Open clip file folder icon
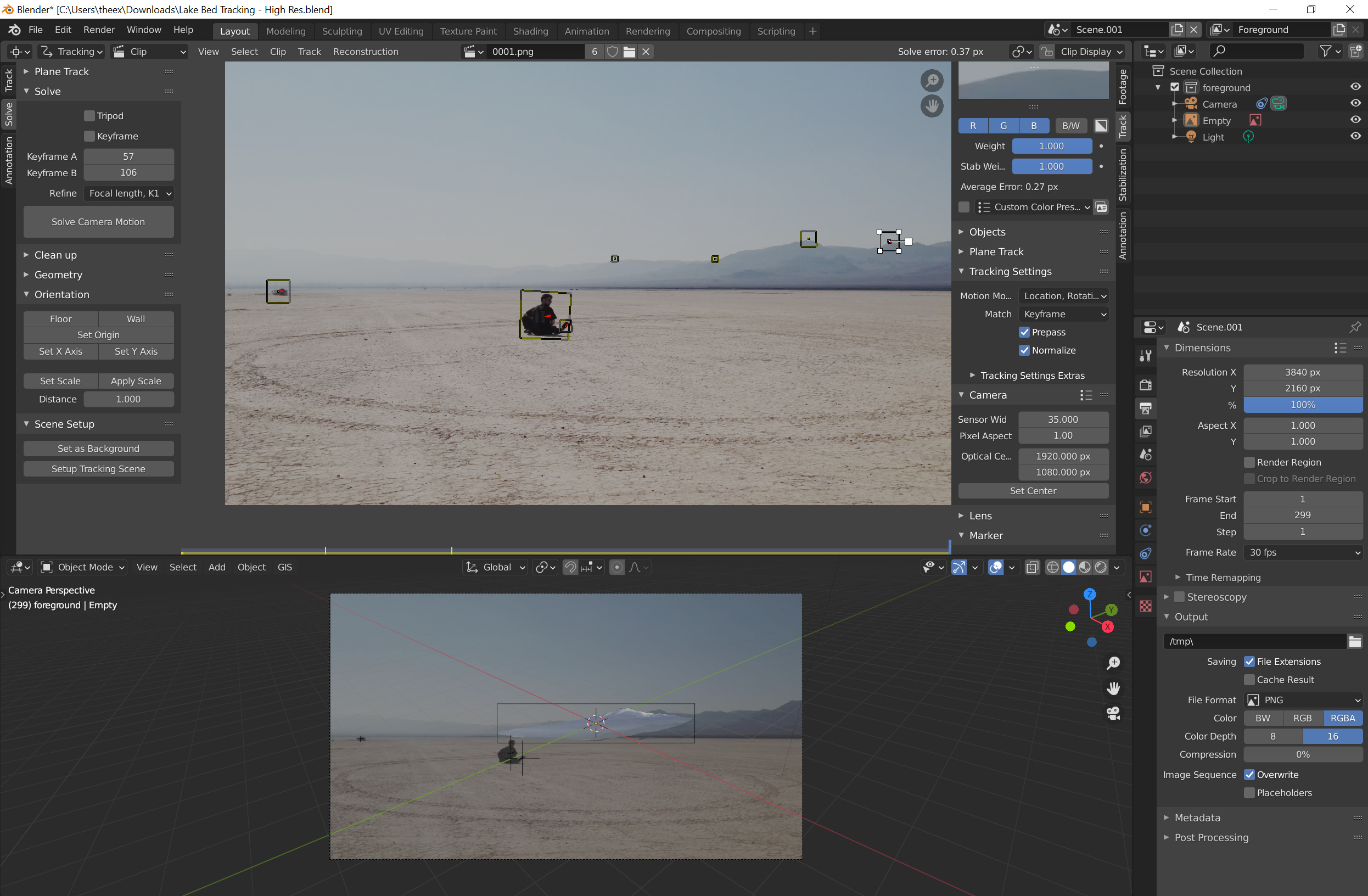1368x896 pixels. 630,52
